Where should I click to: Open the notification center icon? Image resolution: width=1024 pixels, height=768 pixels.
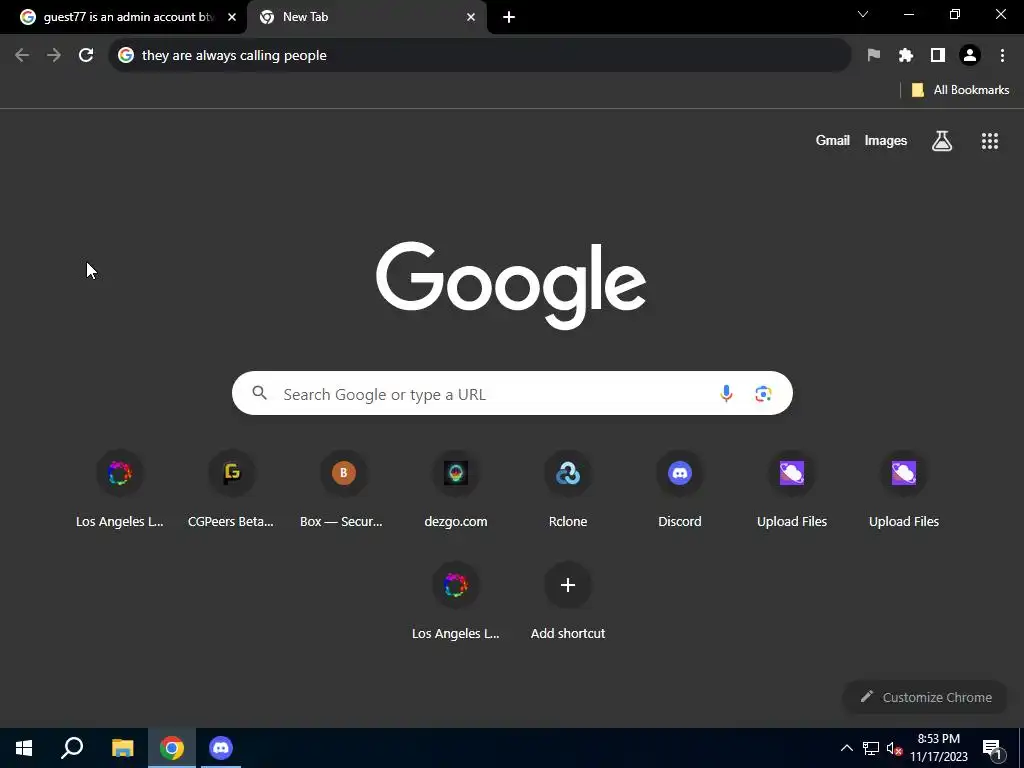click(992, 748)
